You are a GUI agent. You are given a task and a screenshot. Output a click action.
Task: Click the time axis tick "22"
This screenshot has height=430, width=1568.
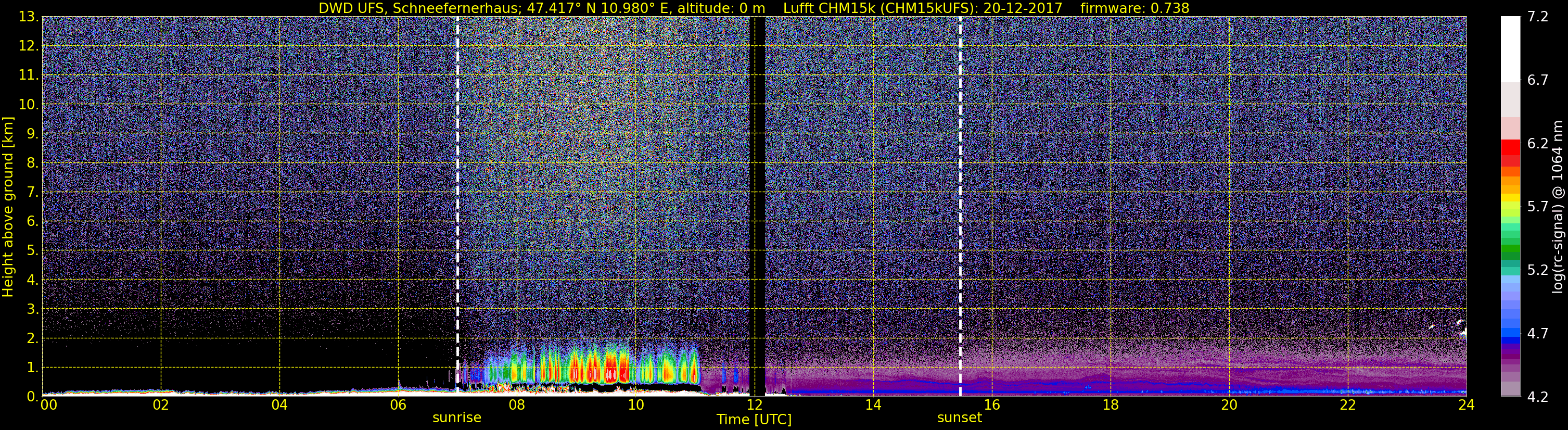pyautogui.click(x=1348, y=405)
